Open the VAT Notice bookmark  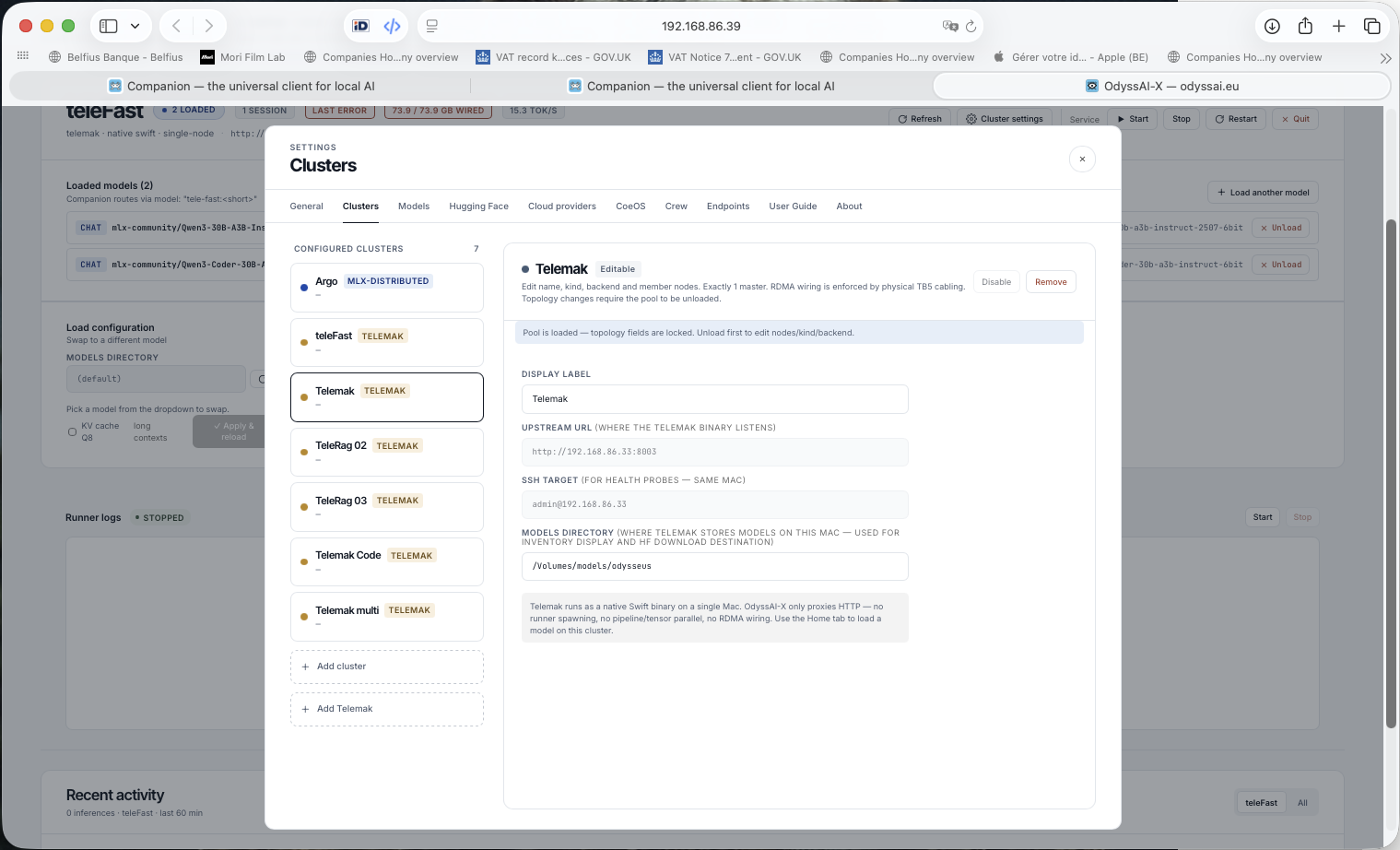[724, 57]
